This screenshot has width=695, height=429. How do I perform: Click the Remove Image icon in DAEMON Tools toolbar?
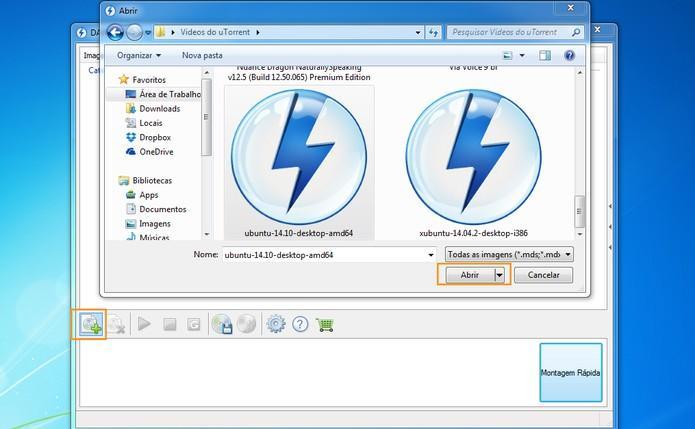coord(116,325)
